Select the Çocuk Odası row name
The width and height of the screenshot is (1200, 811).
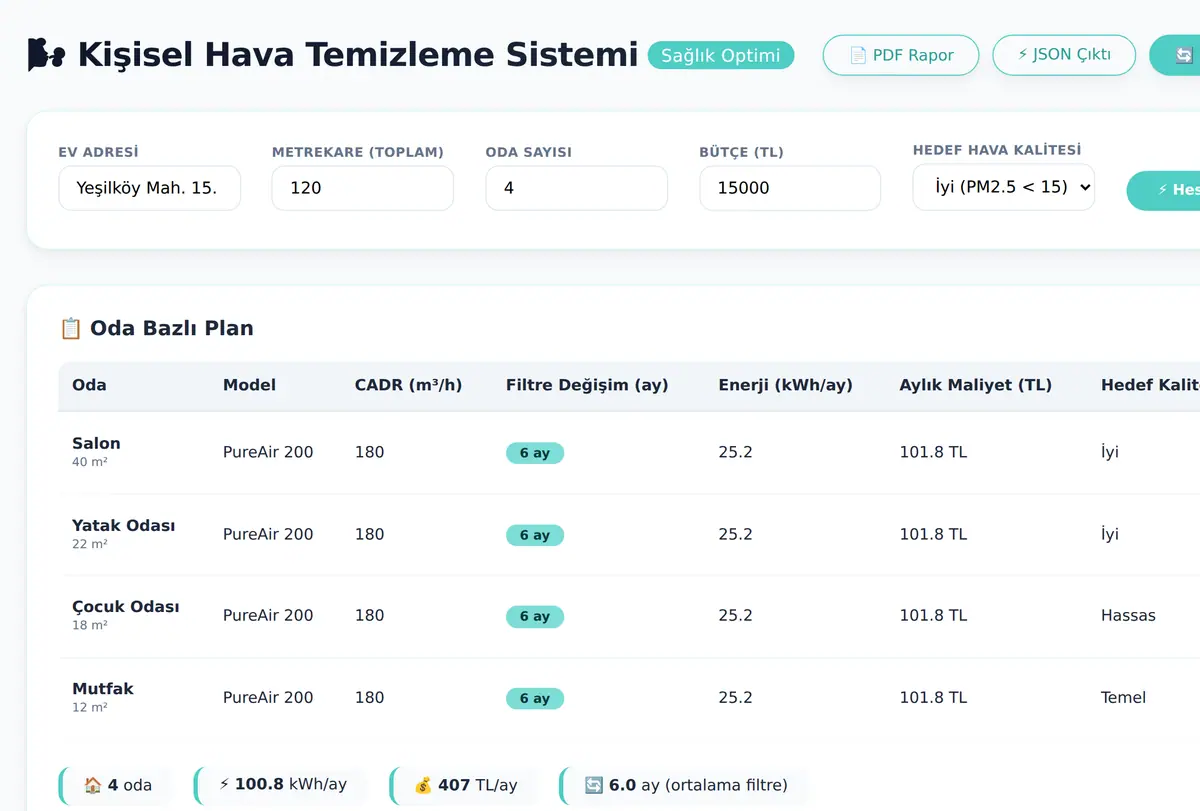pyautogui.click(x=126, y=607)
